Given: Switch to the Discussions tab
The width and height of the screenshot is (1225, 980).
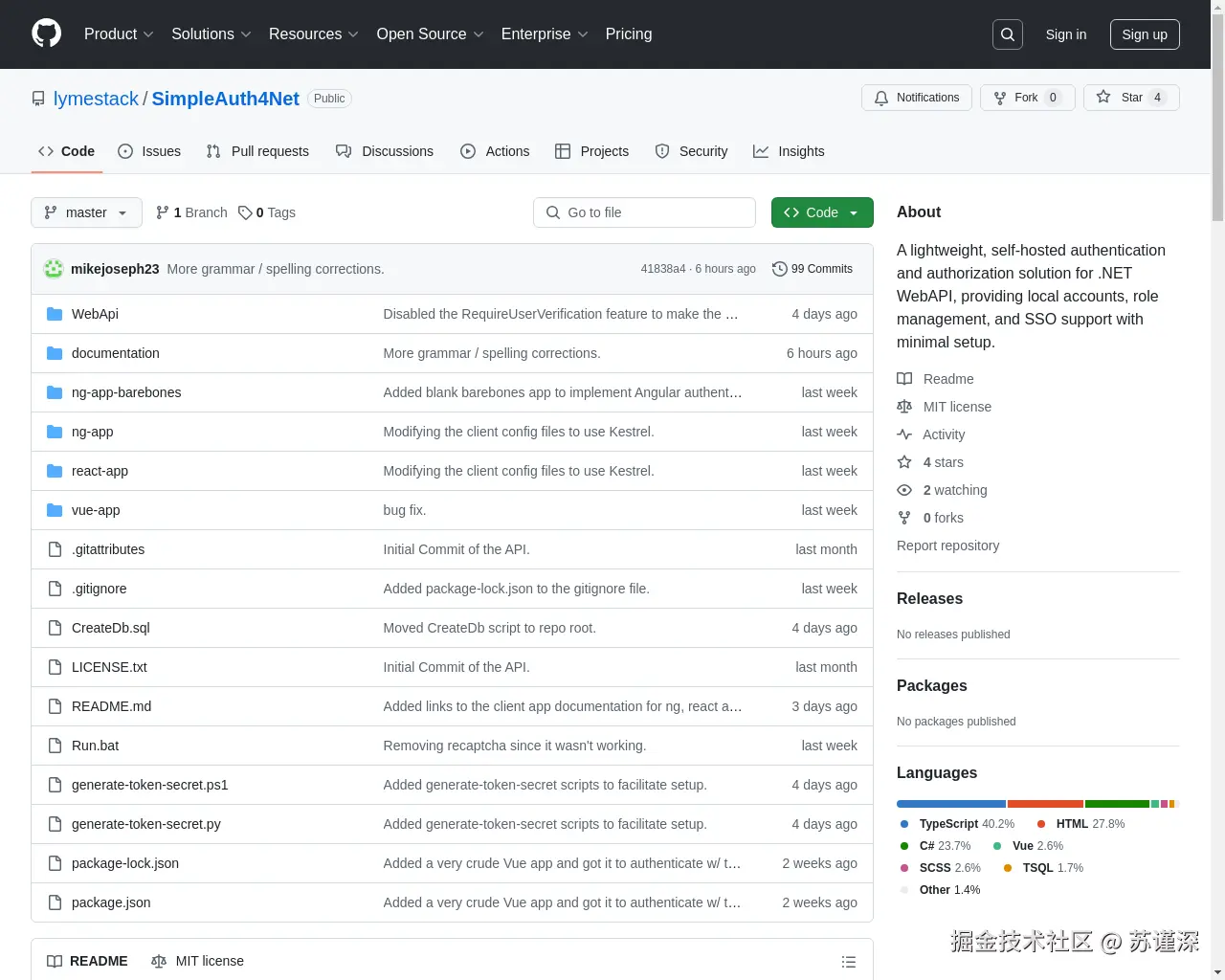Looking at the screenshot, I should (385, 151).
